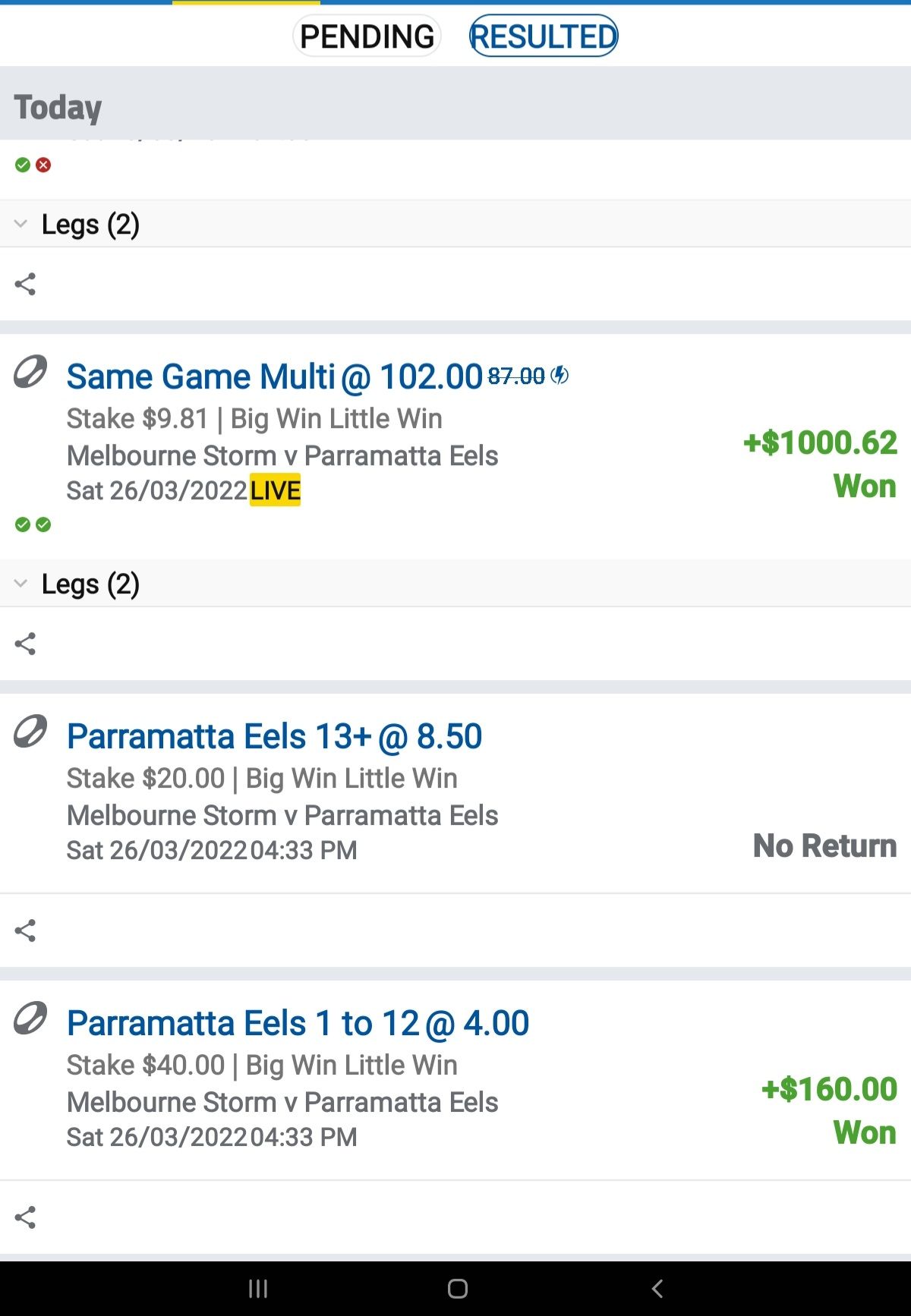Tap the red cross leg result indicator
The height and width of the screenshot is (1316, 911).
coord(43,165)
